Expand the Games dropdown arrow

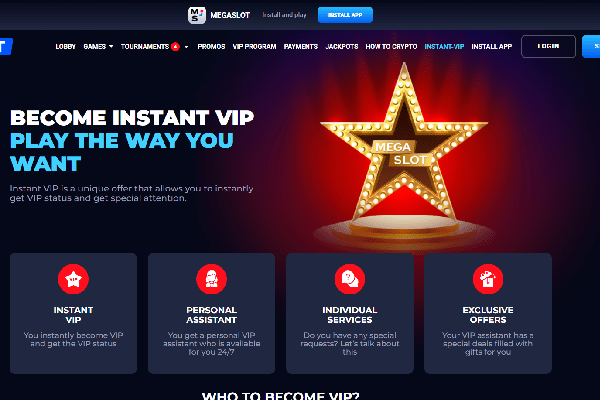[111, 46]
